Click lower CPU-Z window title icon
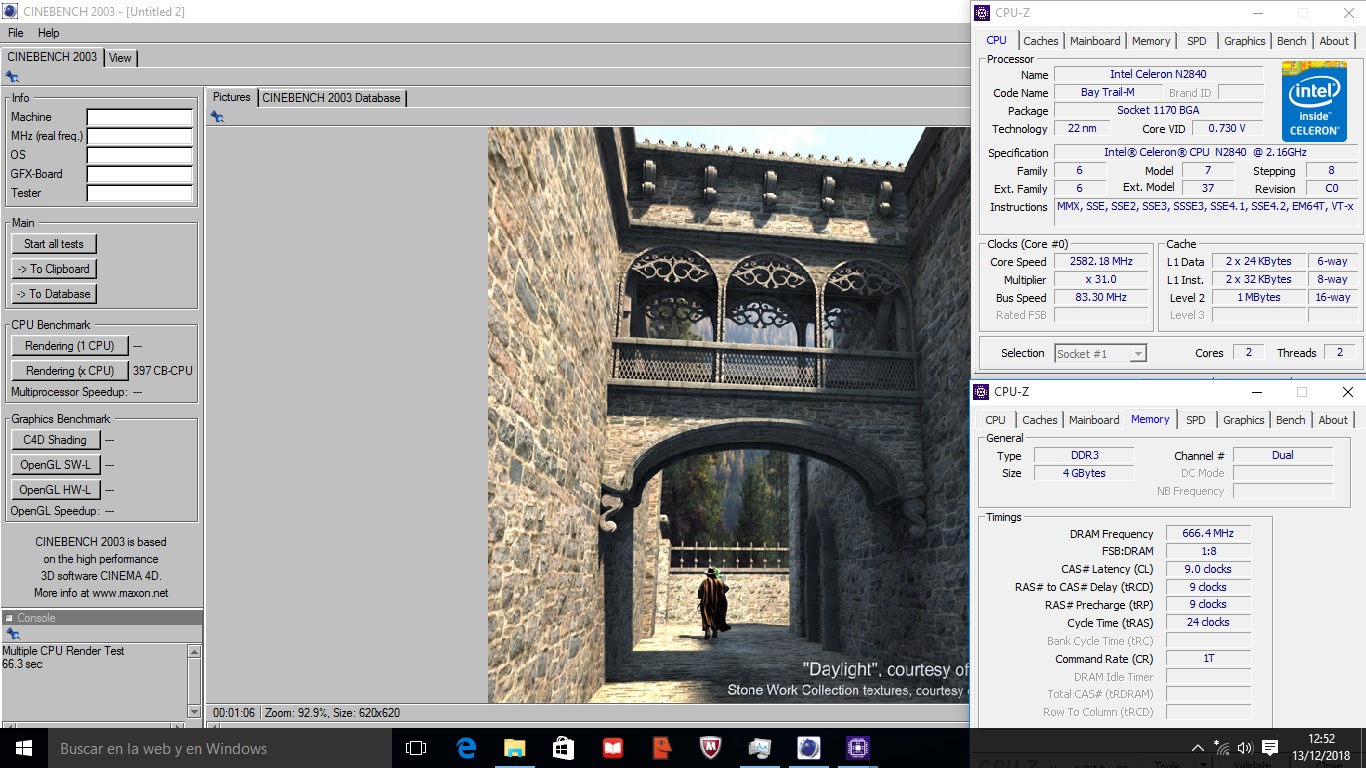The width and height of the screenshot is (1366, 768). (981, 392)
